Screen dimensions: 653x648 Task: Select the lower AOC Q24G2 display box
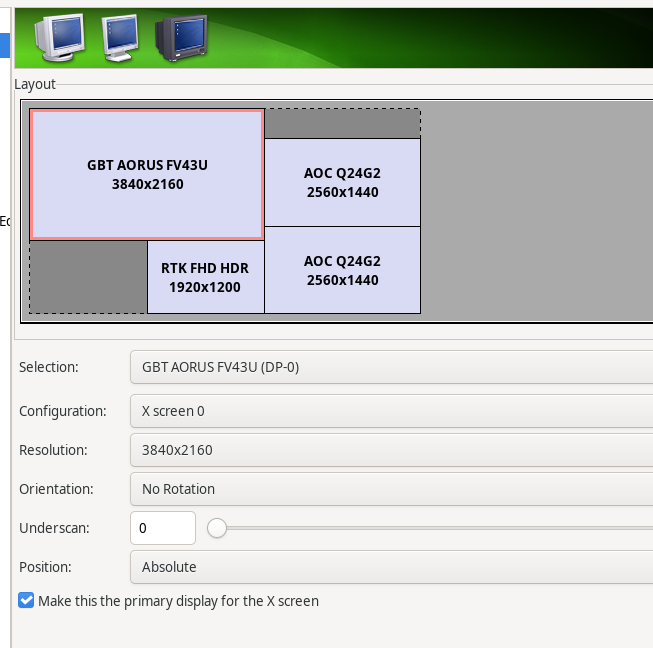pyautogui.click(x=342, y=270)
